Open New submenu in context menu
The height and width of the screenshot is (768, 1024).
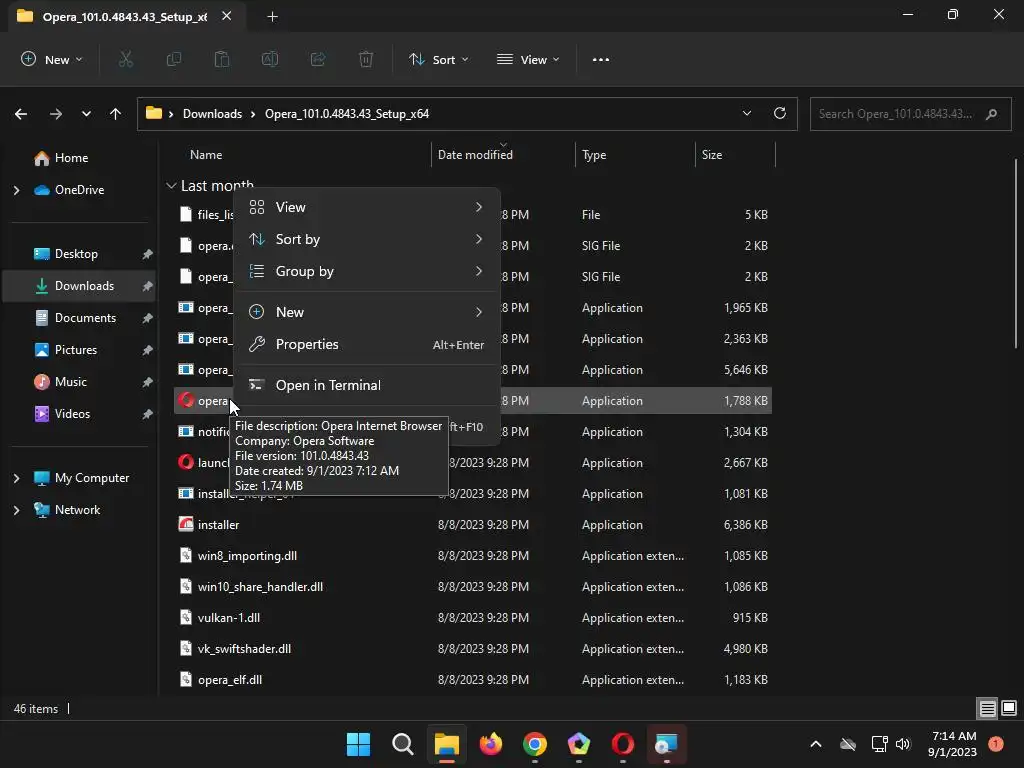[x=366, y=312]
